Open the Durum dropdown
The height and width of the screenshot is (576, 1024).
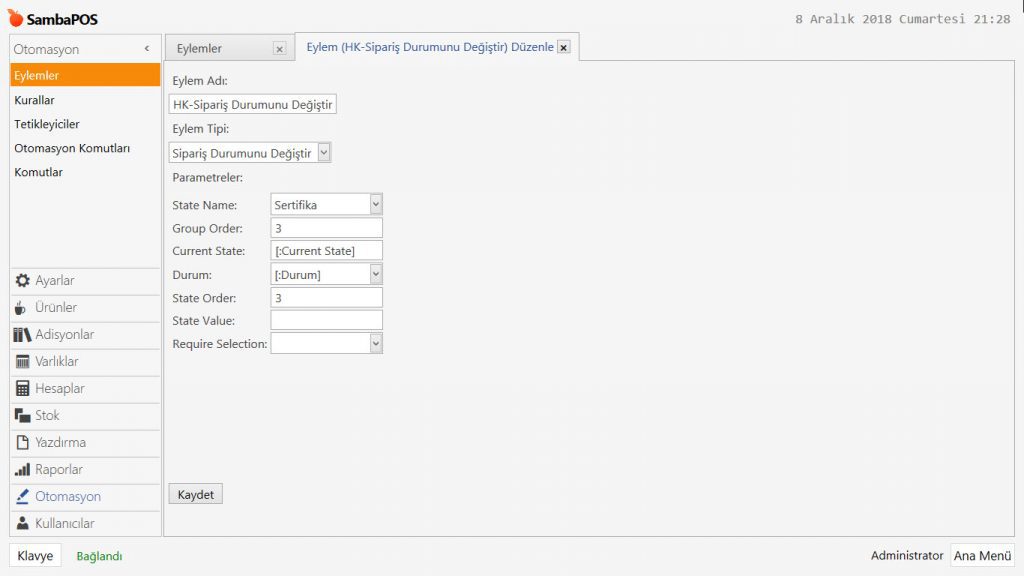(x=376, y=274)
